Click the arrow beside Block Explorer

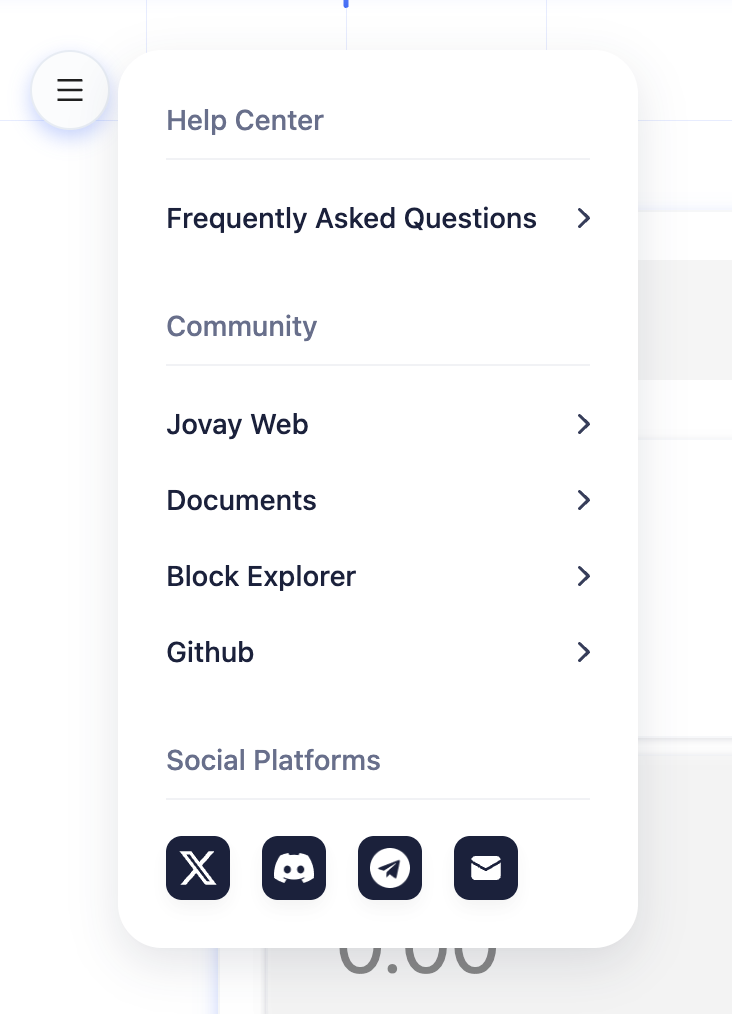coord(584,576)
